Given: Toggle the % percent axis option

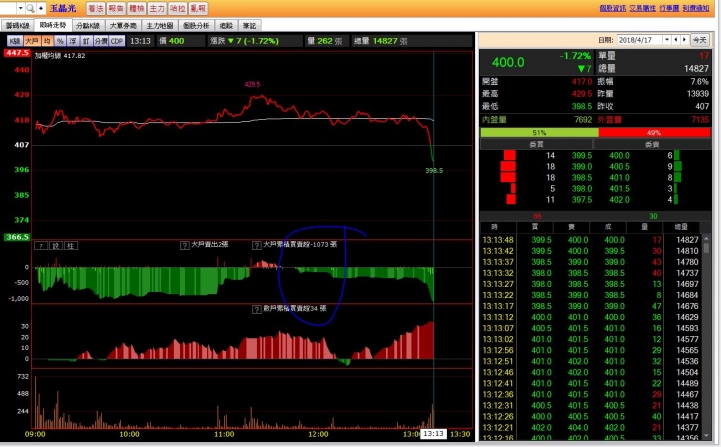Looking at the screenshot, I should pyautogui.click(x=60, y=41).
